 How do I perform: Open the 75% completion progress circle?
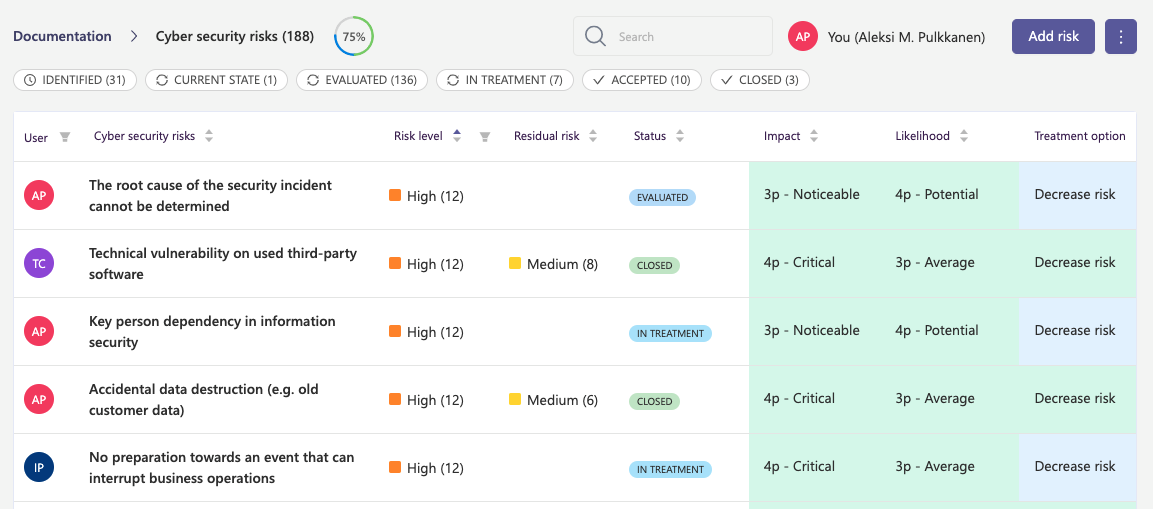(x=354, y=37)
